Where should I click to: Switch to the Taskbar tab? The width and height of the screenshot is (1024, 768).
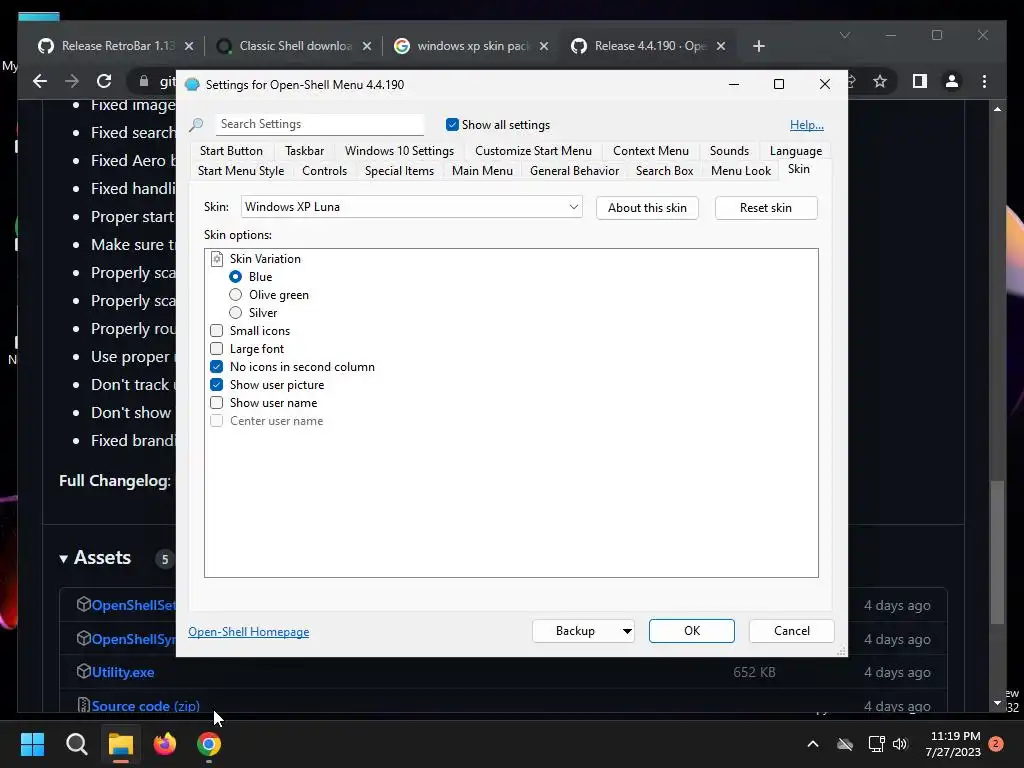point(304,151)
